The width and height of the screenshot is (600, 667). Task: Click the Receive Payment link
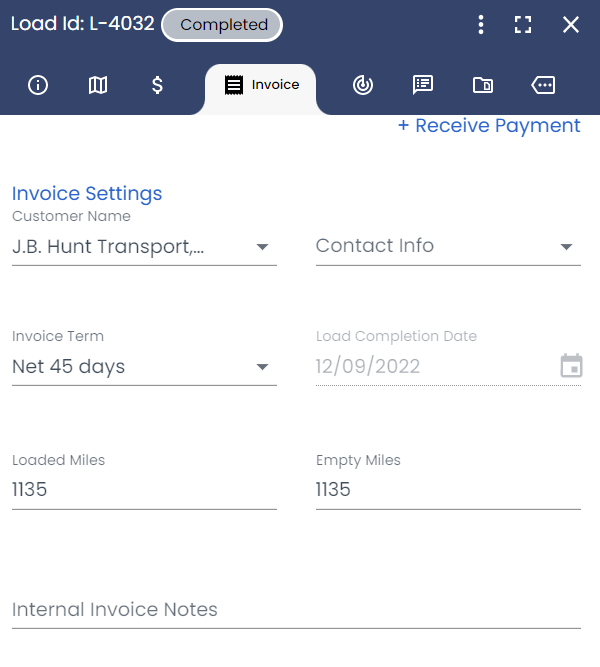pyautogui.click(x=489, y=125)
